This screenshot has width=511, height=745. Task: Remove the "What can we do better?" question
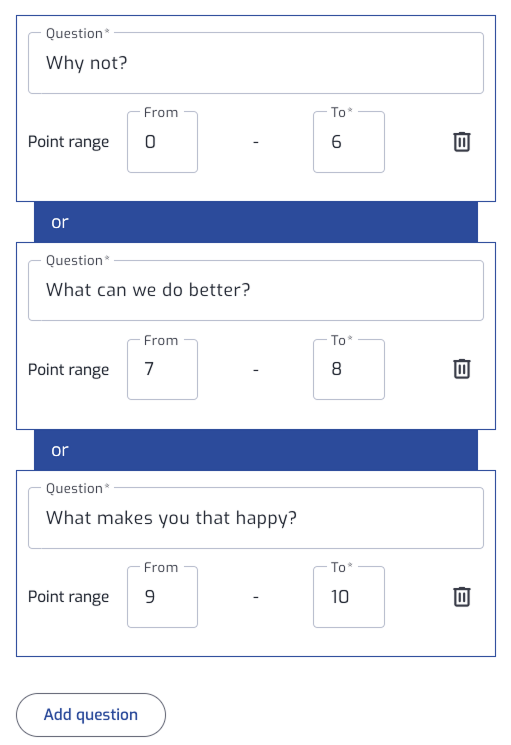coord(462,369)
